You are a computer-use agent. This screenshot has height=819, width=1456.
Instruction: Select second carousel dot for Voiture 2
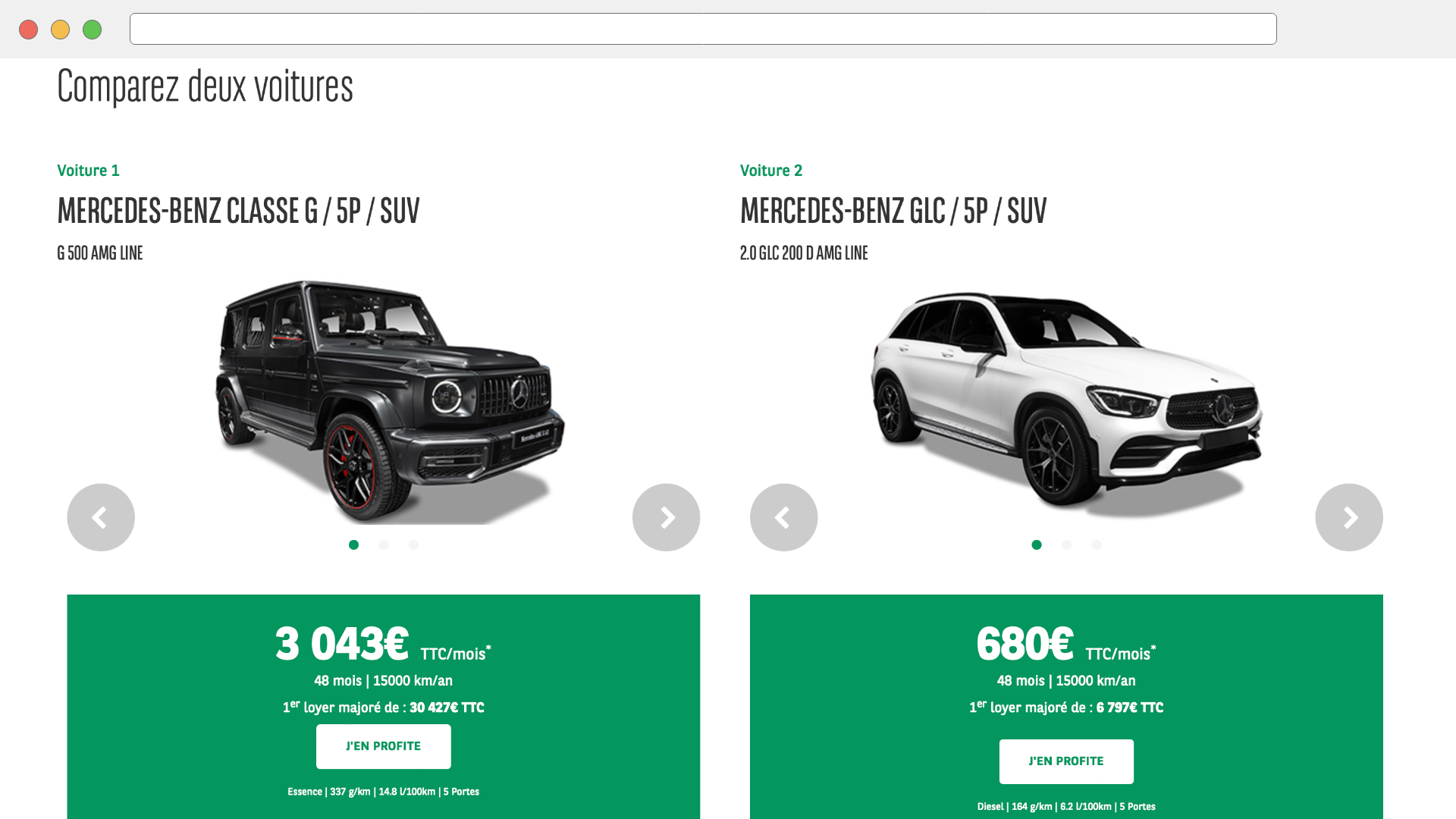click(1066, 544)
